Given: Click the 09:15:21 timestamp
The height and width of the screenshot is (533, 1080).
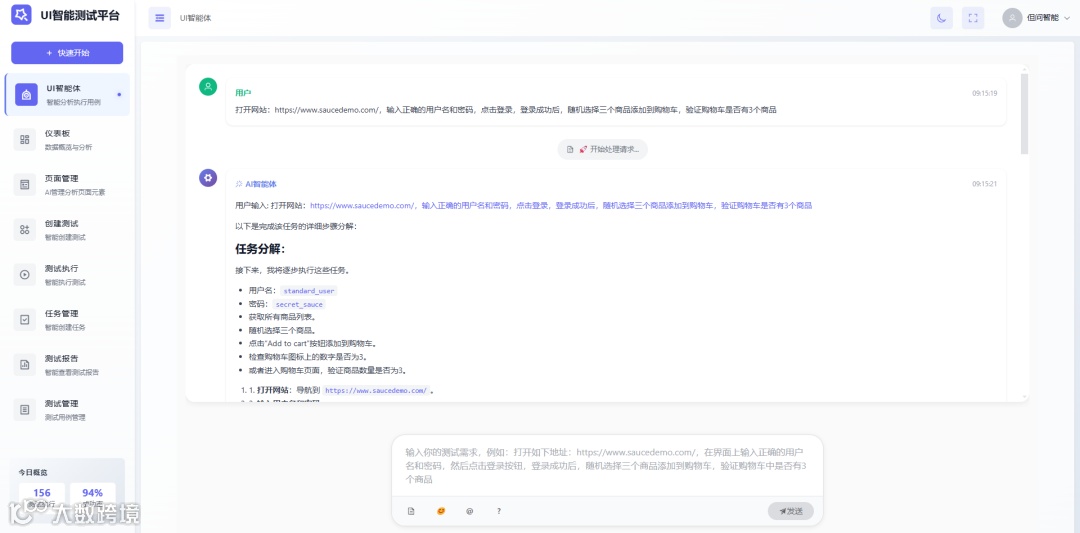Looking at the screenshot, I should pyautogui.click(x=985, y=184).
